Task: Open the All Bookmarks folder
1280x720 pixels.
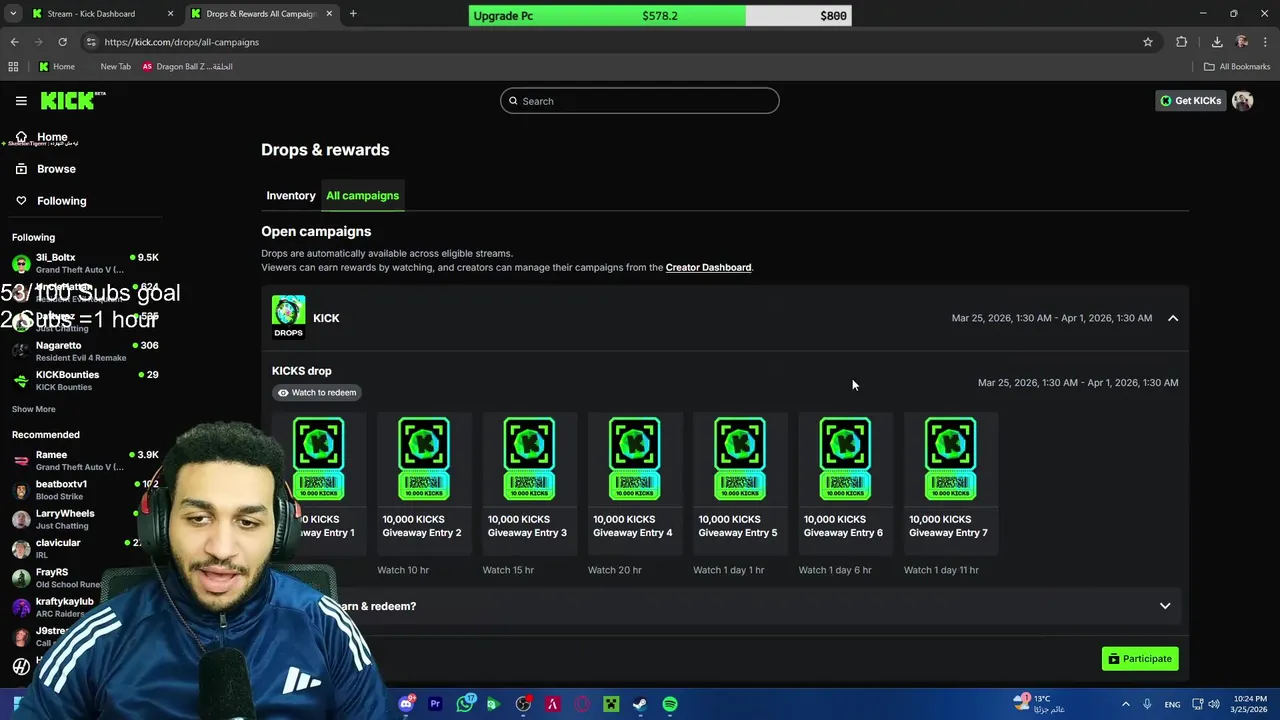Action: coord(1237,67)
